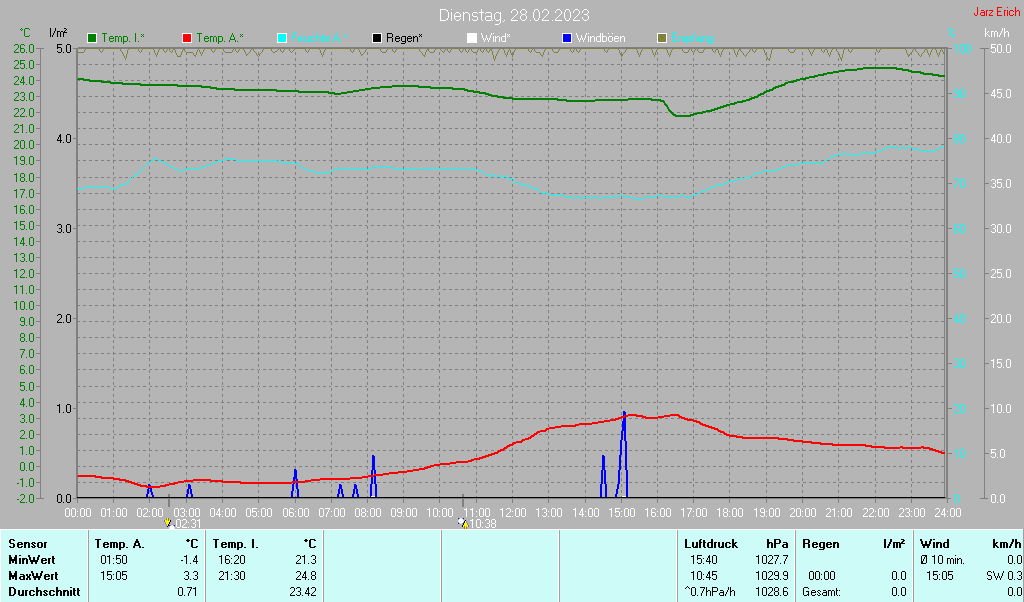Click the 24:00 time axis label

[948, 513]
